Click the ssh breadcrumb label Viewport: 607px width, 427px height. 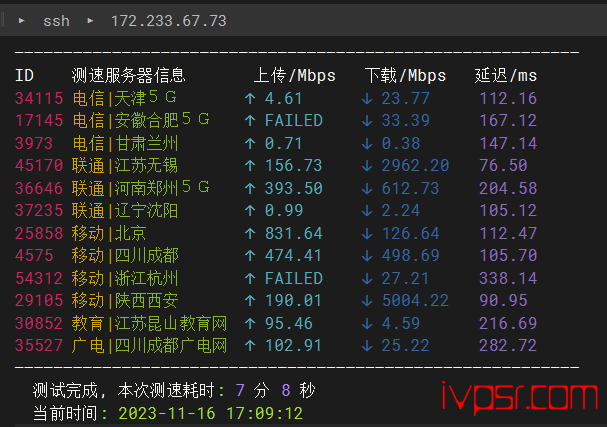57,21
